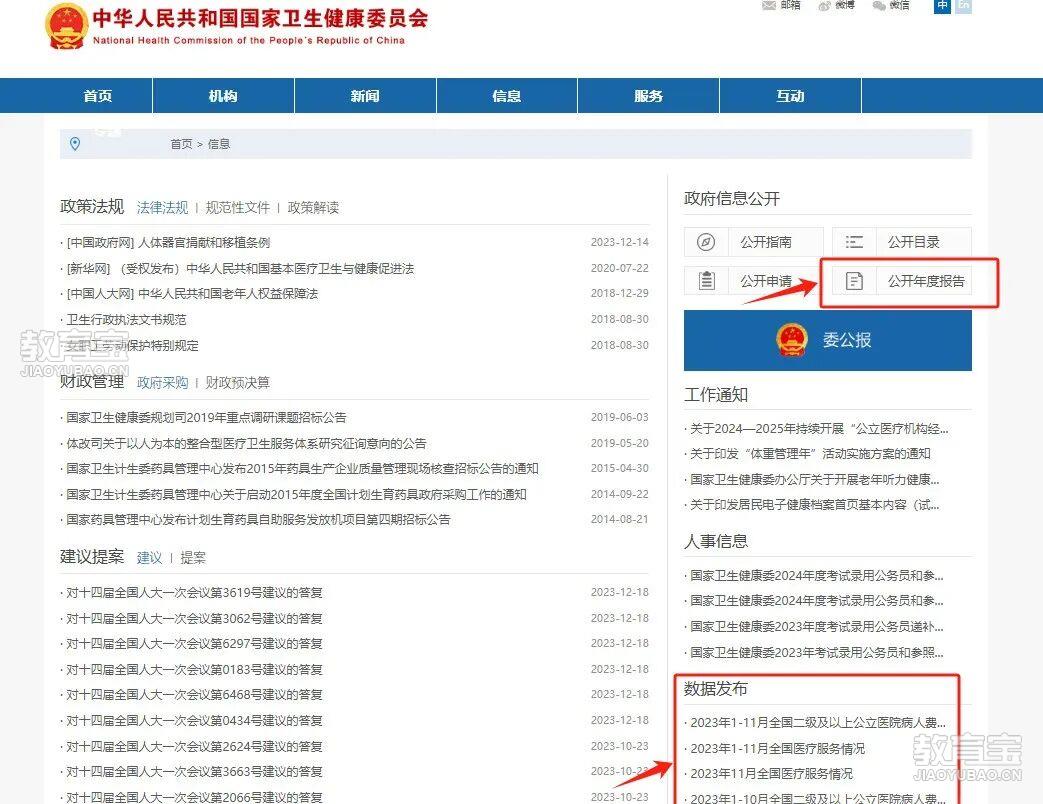
Task: Select the 公开申请 clipboard icon
Action: click(x=706, y=281)
